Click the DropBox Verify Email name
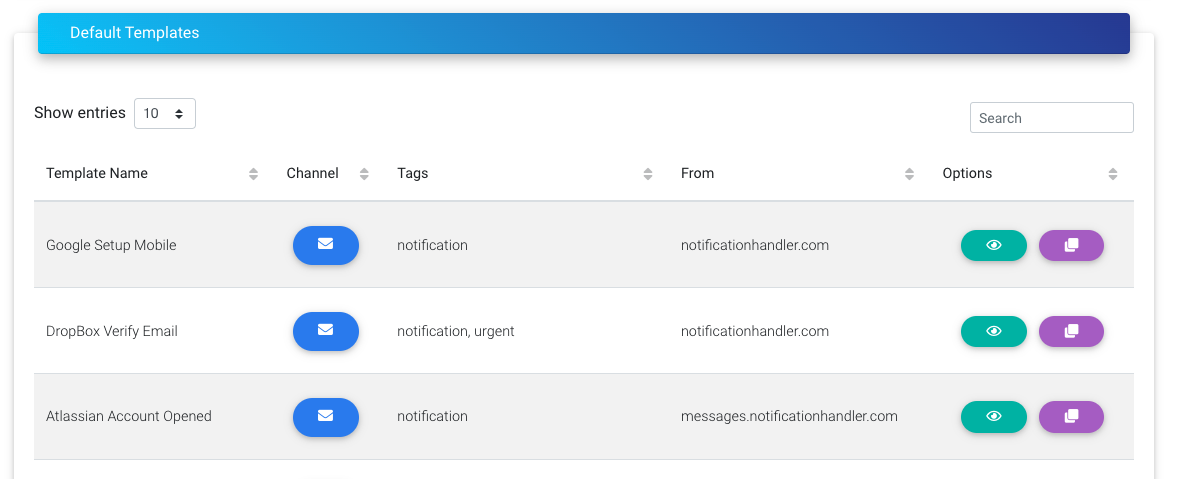Viewport: 1187px width, 479px height. (112, 331)
